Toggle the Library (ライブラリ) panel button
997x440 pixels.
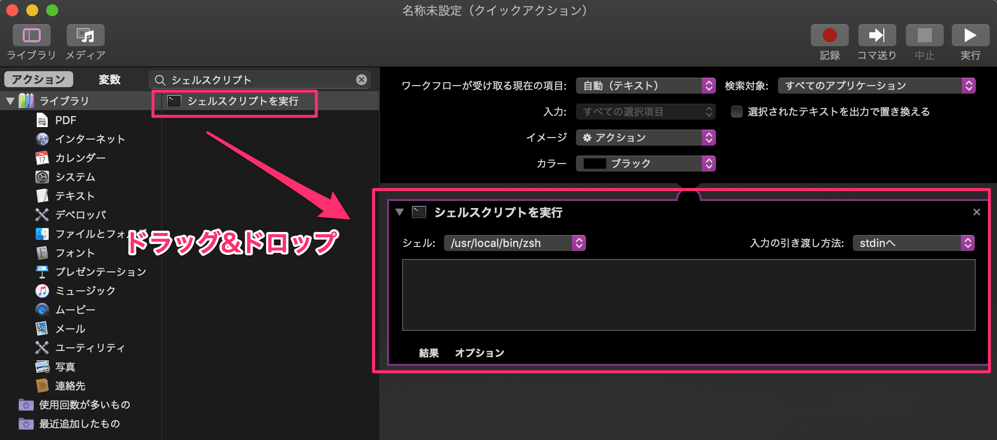[31, 35]
